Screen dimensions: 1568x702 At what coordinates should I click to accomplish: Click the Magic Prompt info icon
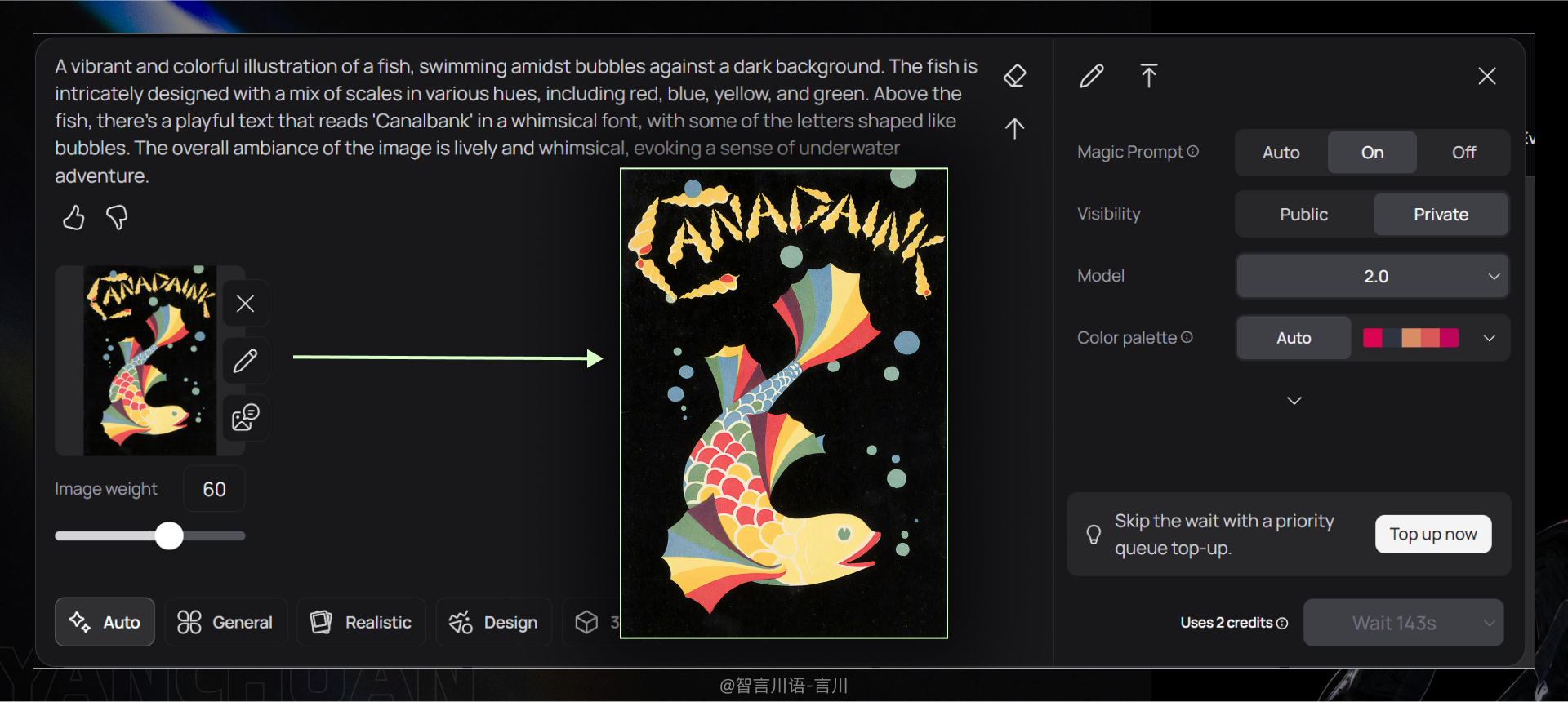[x=1193, y=151]
